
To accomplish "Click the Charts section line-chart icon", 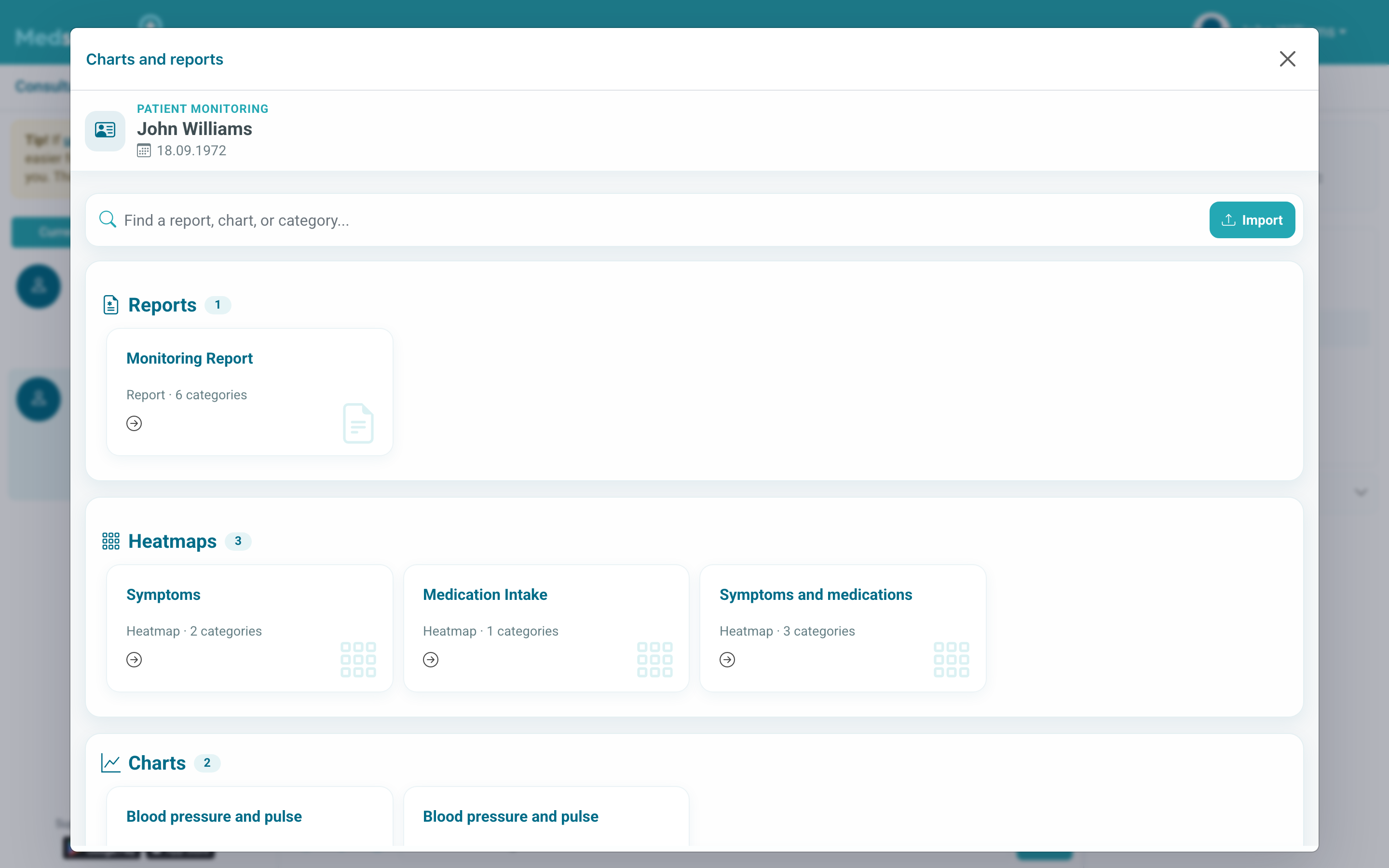I will click(x=111, y=763).
